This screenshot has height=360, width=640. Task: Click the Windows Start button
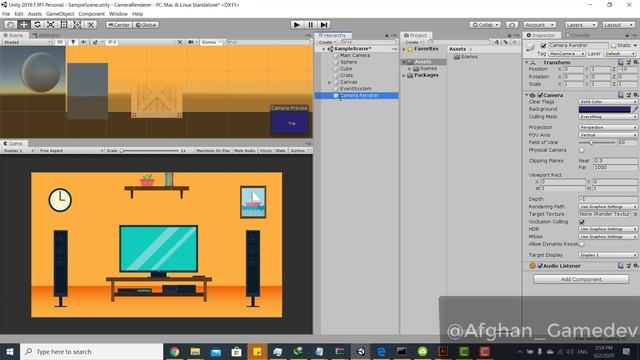point(10,351)
